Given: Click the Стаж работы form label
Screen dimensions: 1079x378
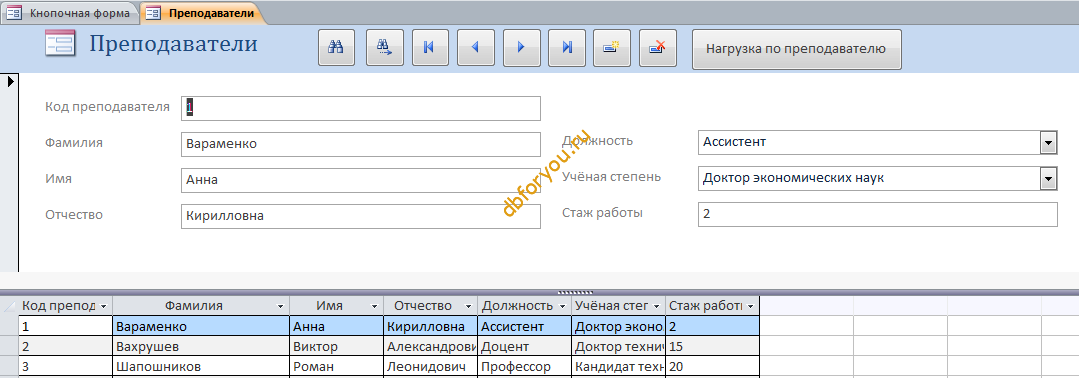Looking at the screenshot, I should 603,213.
